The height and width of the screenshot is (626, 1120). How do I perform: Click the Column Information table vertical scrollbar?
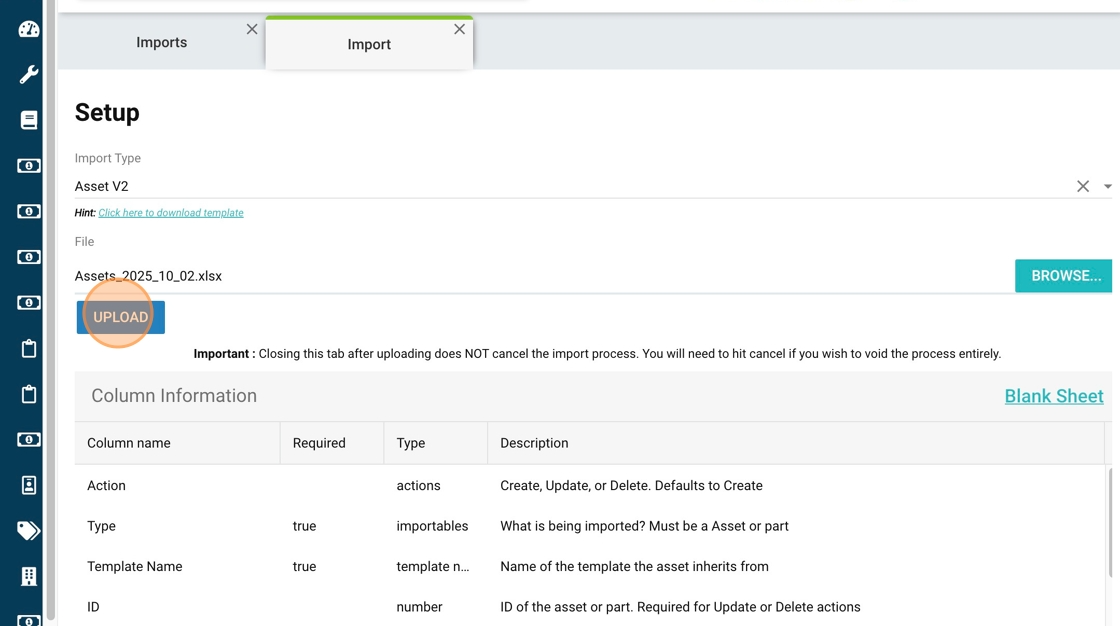click(1109, 520)
